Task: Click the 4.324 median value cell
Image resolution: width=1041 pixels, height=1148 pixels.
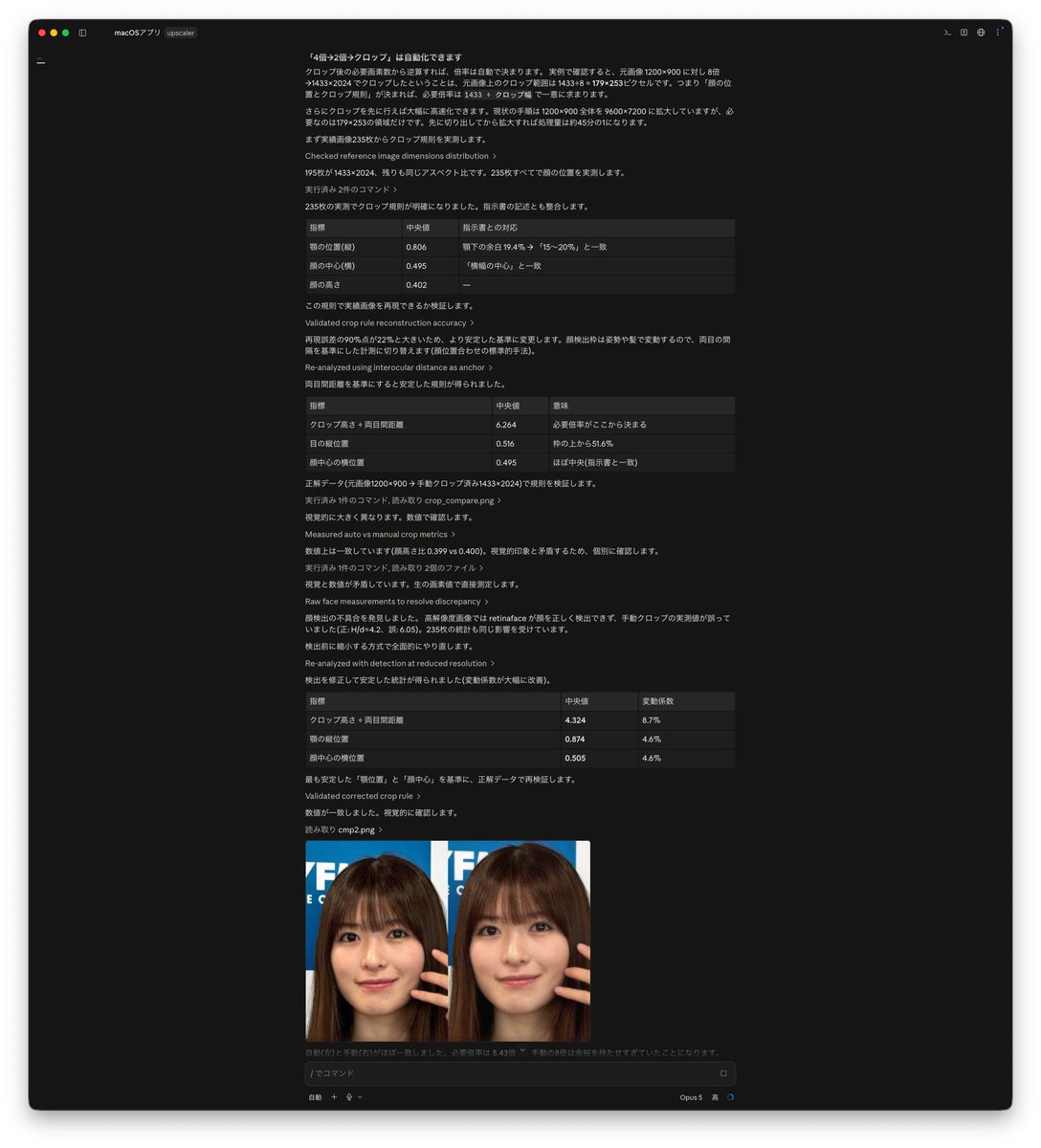Action: coord(599,720)
